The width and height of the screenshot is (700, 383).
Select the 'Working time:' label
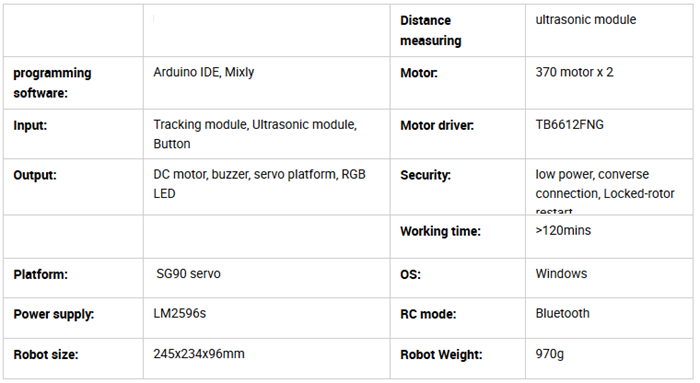coord(440,231)
